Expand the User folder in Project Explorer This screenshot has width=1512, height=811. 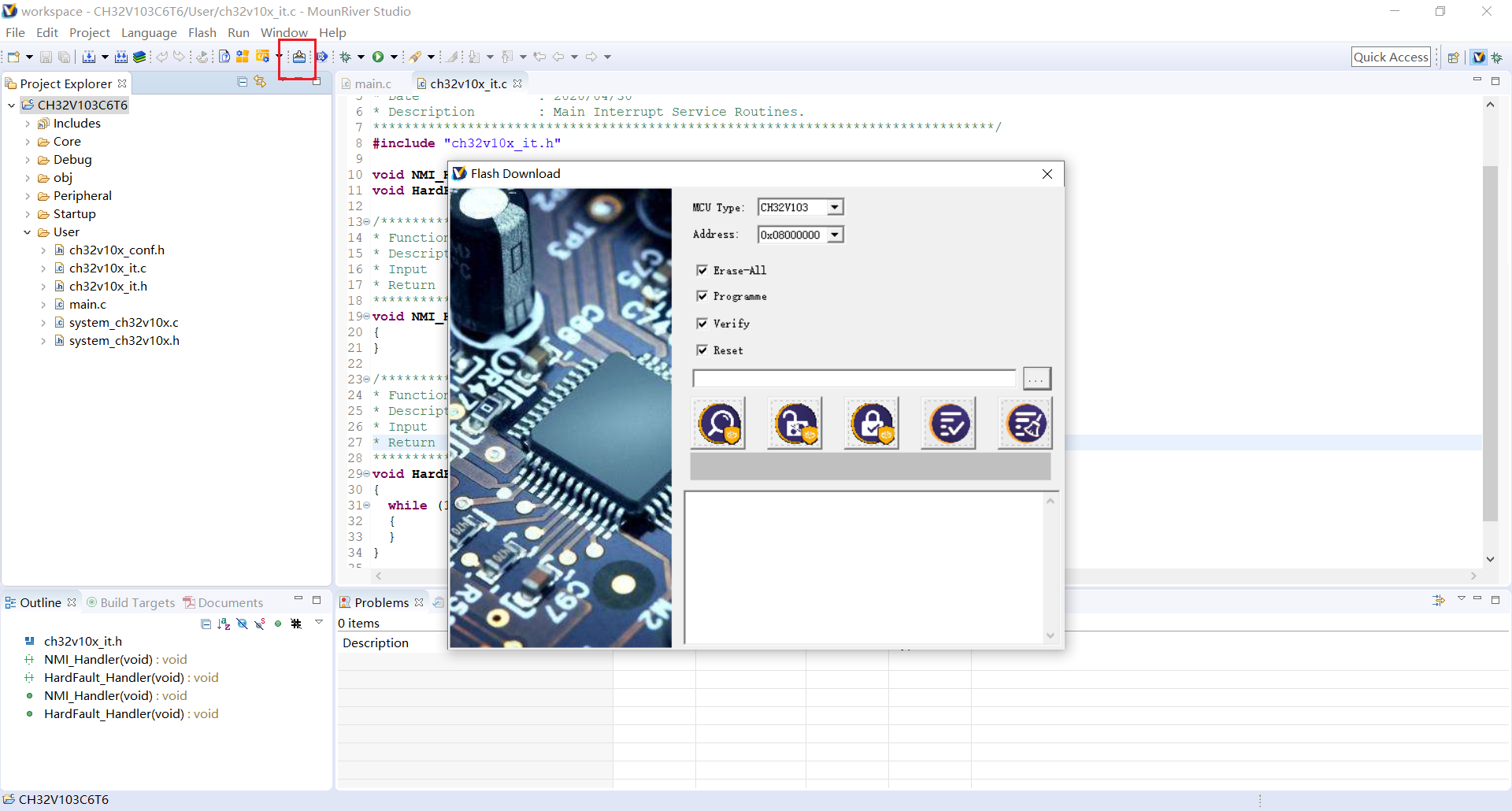click(28, 231)
